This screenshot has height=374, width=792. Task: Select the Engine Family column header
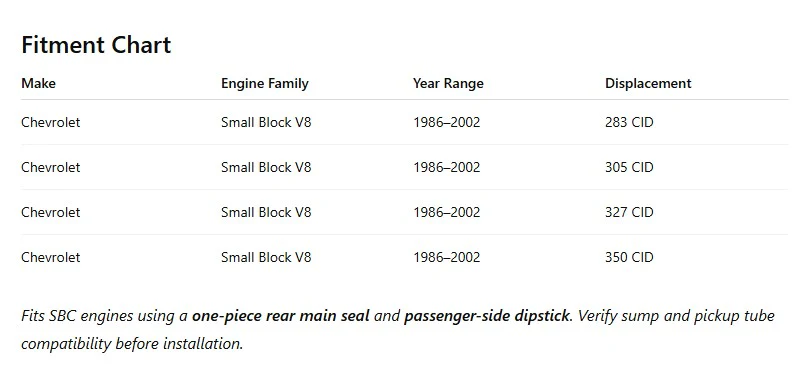pos(265,83)
